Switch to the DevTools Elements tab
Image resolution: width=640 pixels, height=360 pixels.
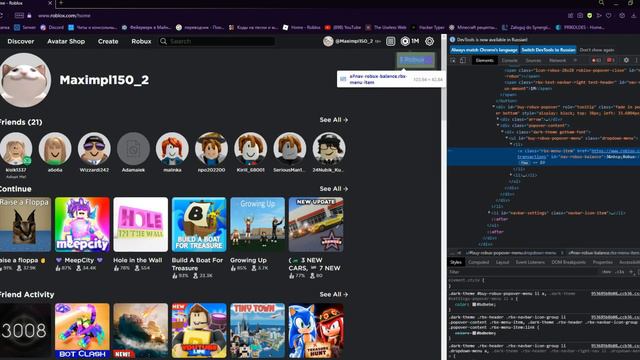[484, 60]
